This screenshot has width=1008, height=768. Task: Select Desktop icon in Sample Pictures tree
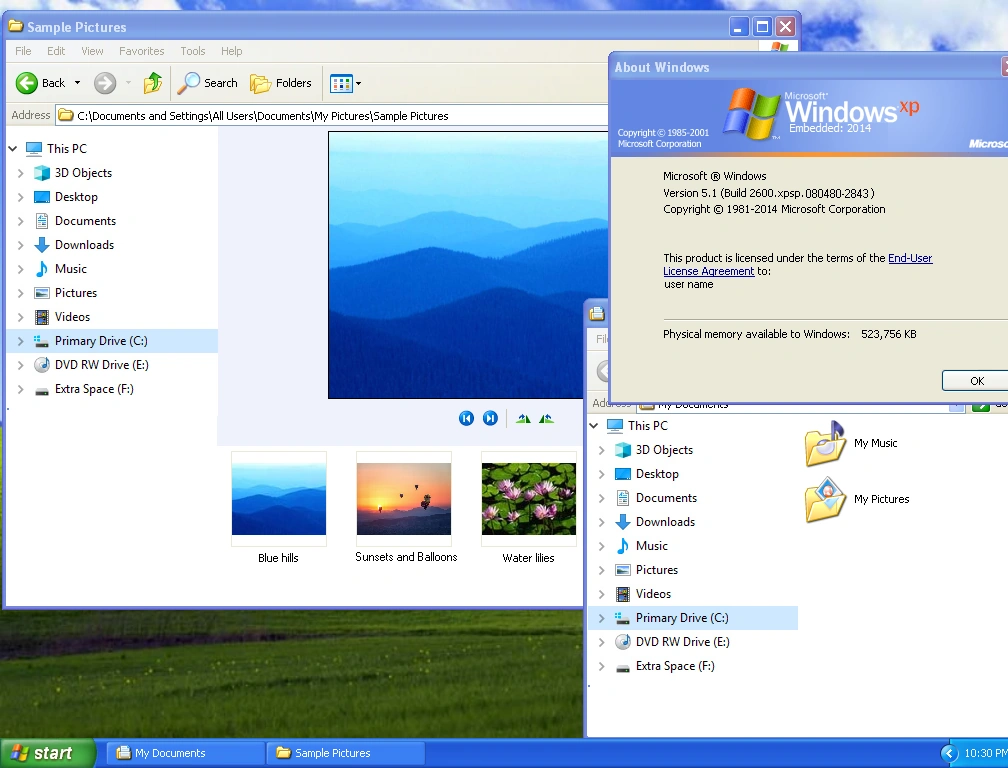42,197
